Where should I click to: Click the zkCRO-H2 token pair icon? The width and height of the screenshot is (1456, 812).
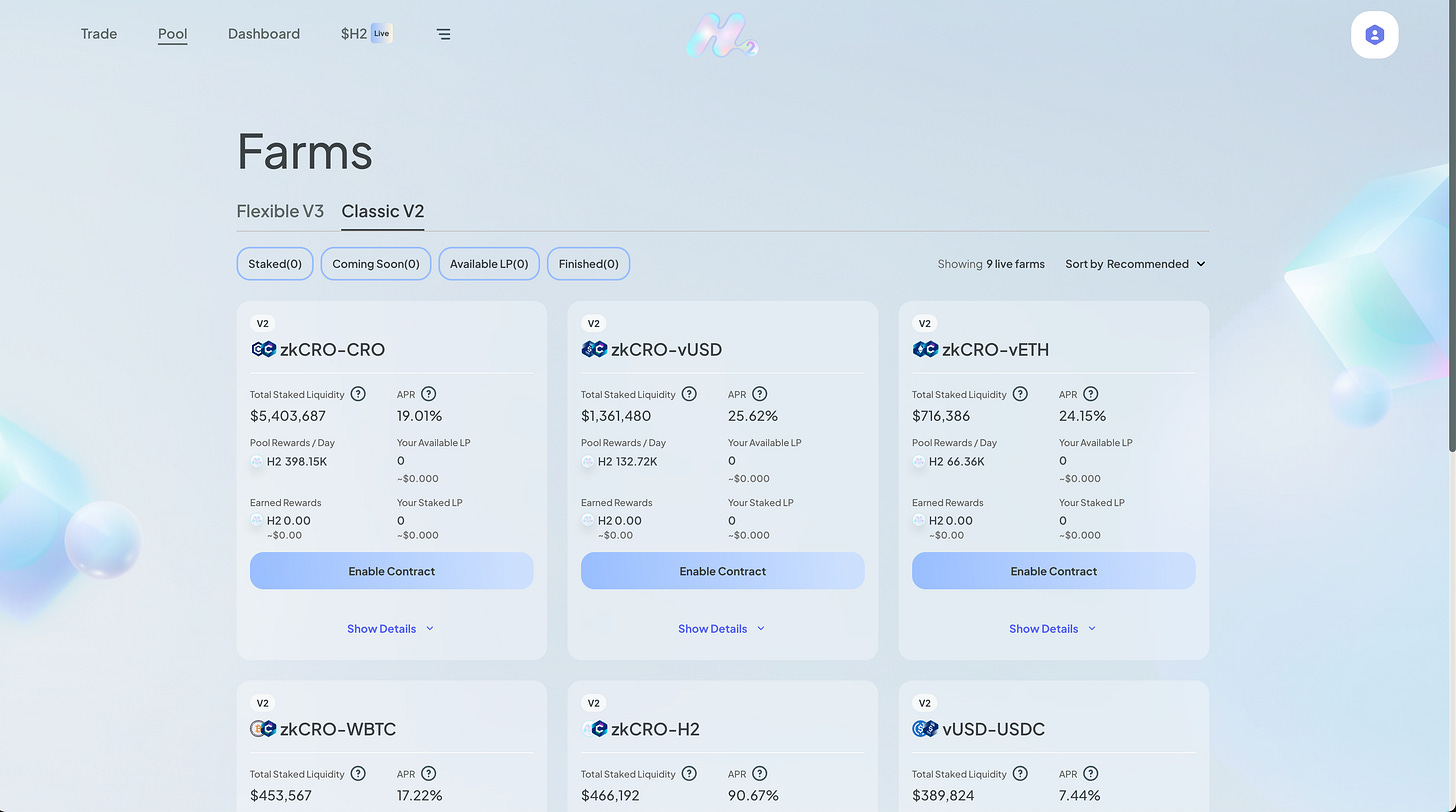tap(594, 729)
